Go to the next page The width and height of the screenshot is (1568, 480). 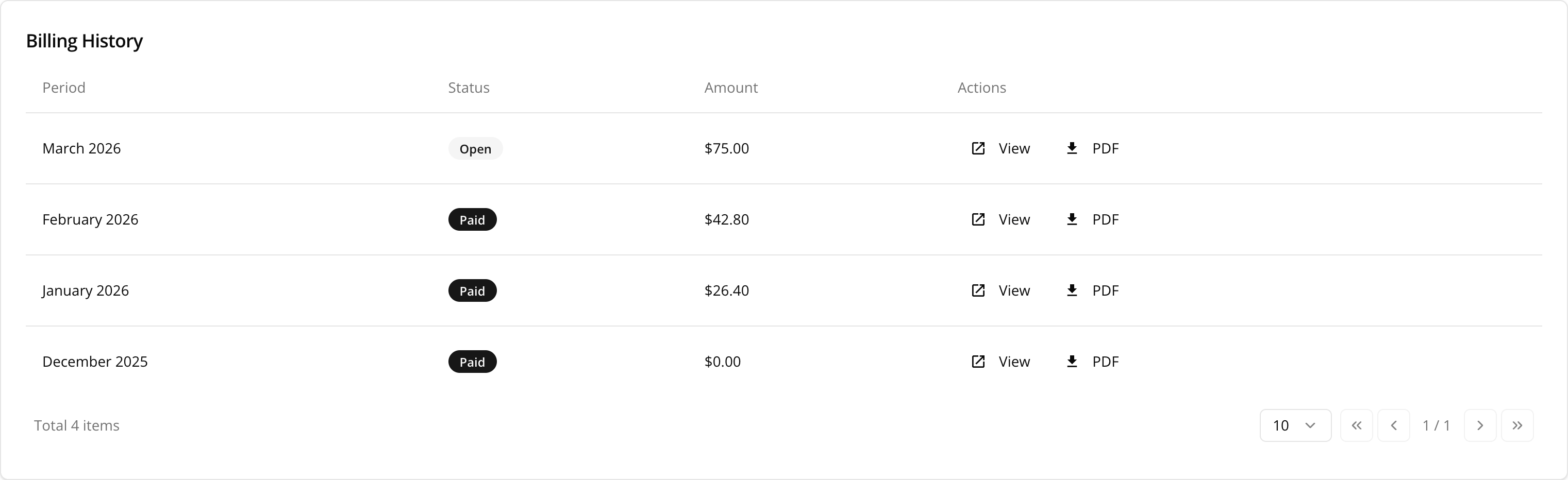pyautogui.click(x=1480, y=425)
